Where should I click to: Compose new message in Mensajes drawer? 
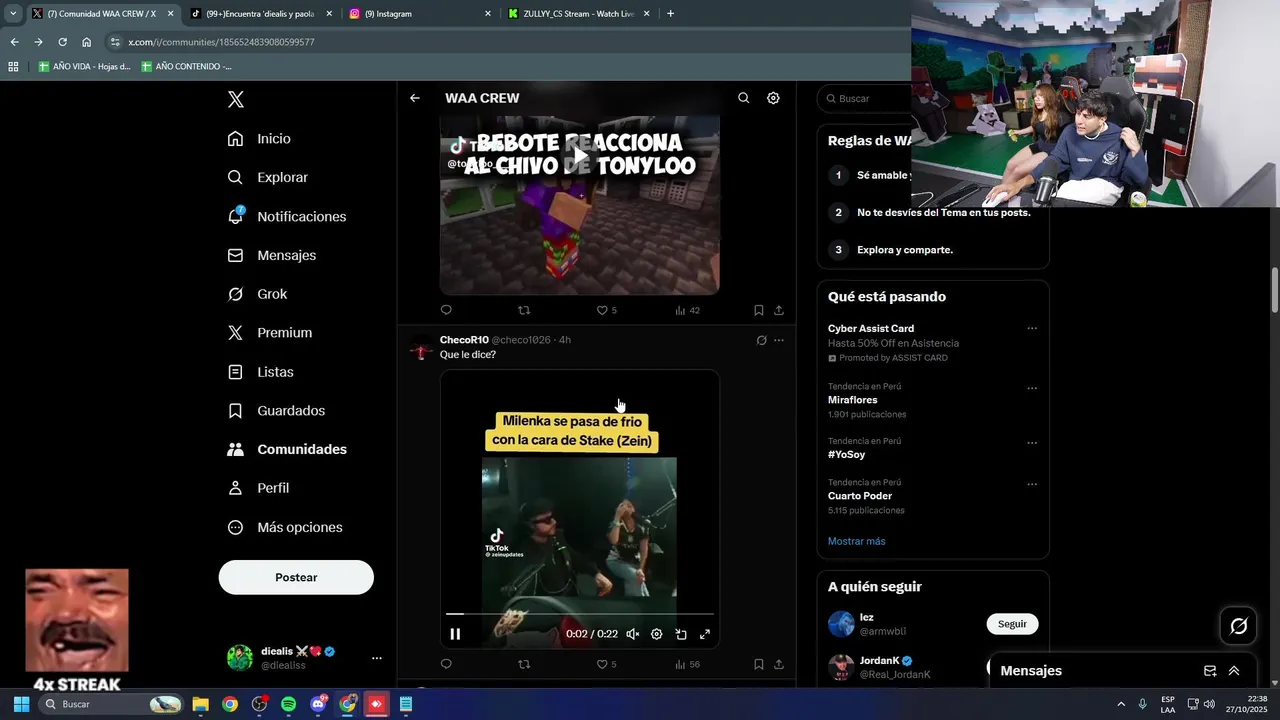click(1210, 671)
